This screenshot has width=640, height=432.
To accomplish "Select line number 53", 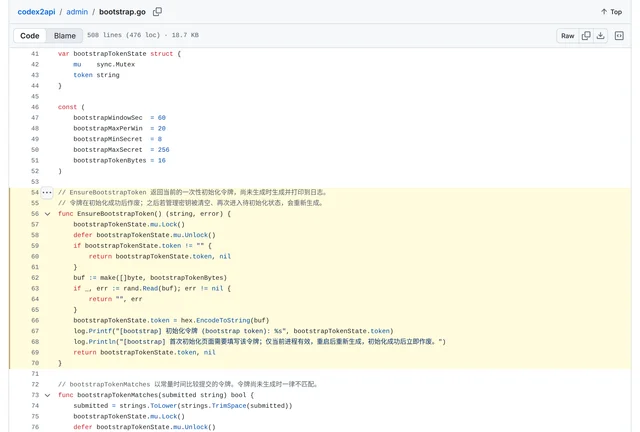I will 35,182.
